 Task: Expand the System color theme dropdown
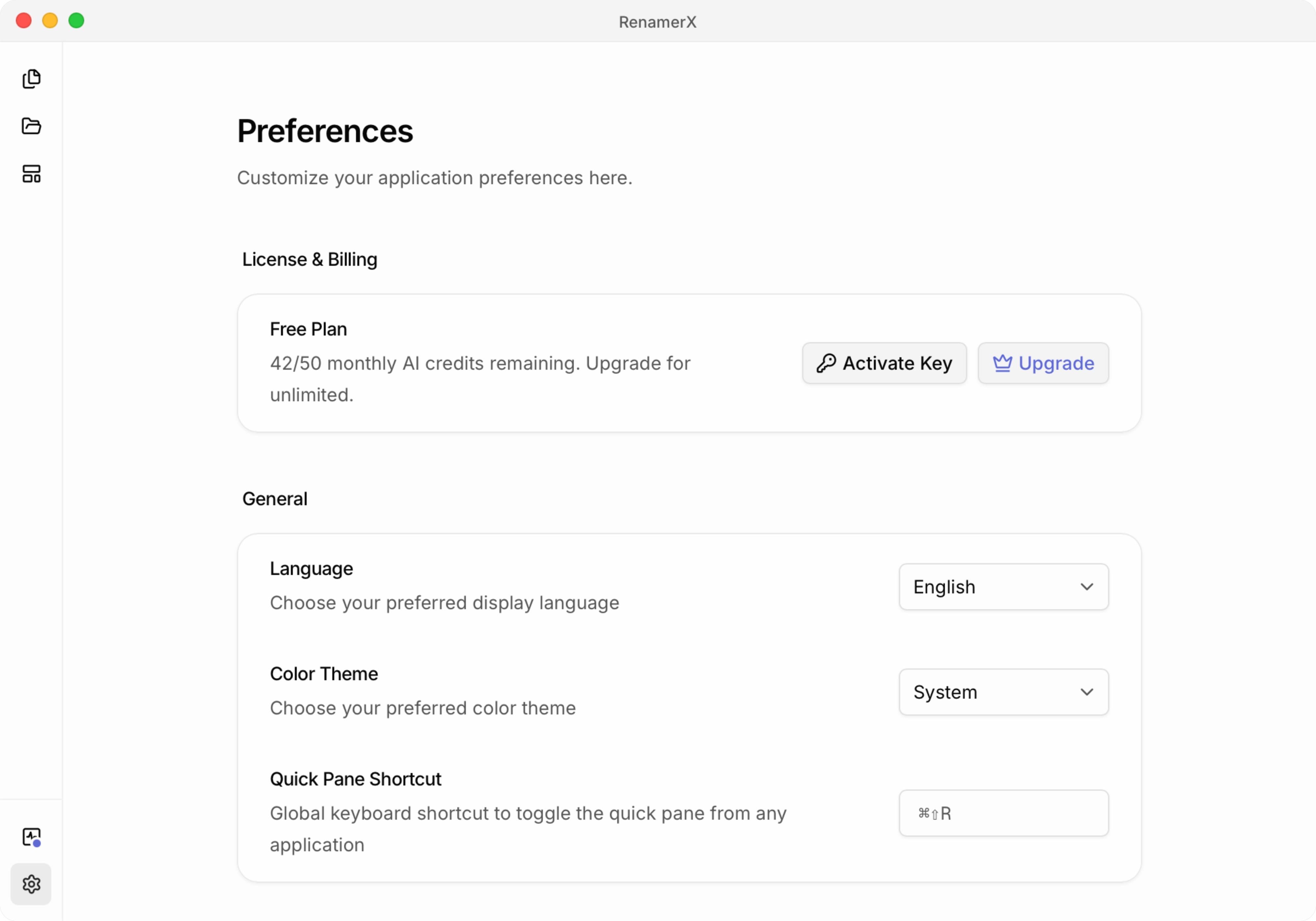click(x=1004, y=692)
